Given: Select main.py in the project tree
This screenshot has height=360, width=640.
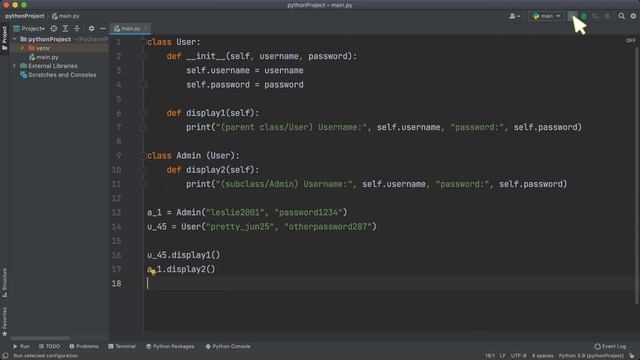Looking at the screenshot, I should click(x=44, y=57).
